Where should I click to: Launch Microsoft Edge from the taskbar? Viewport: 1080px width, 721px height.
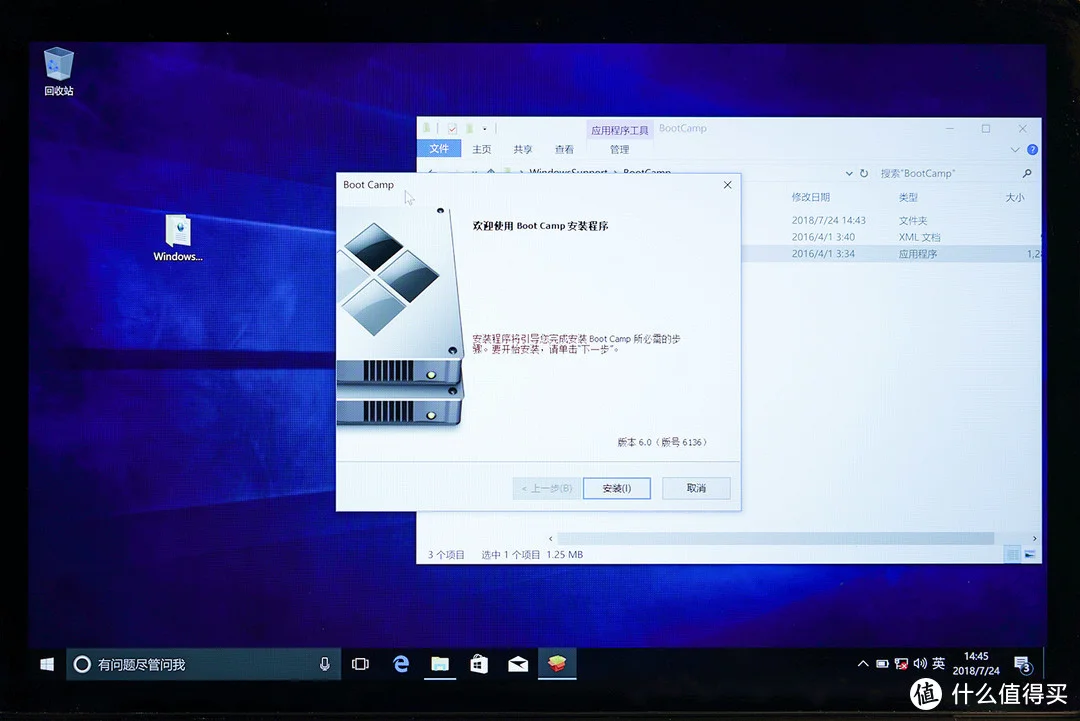click(x=401, y=664)
